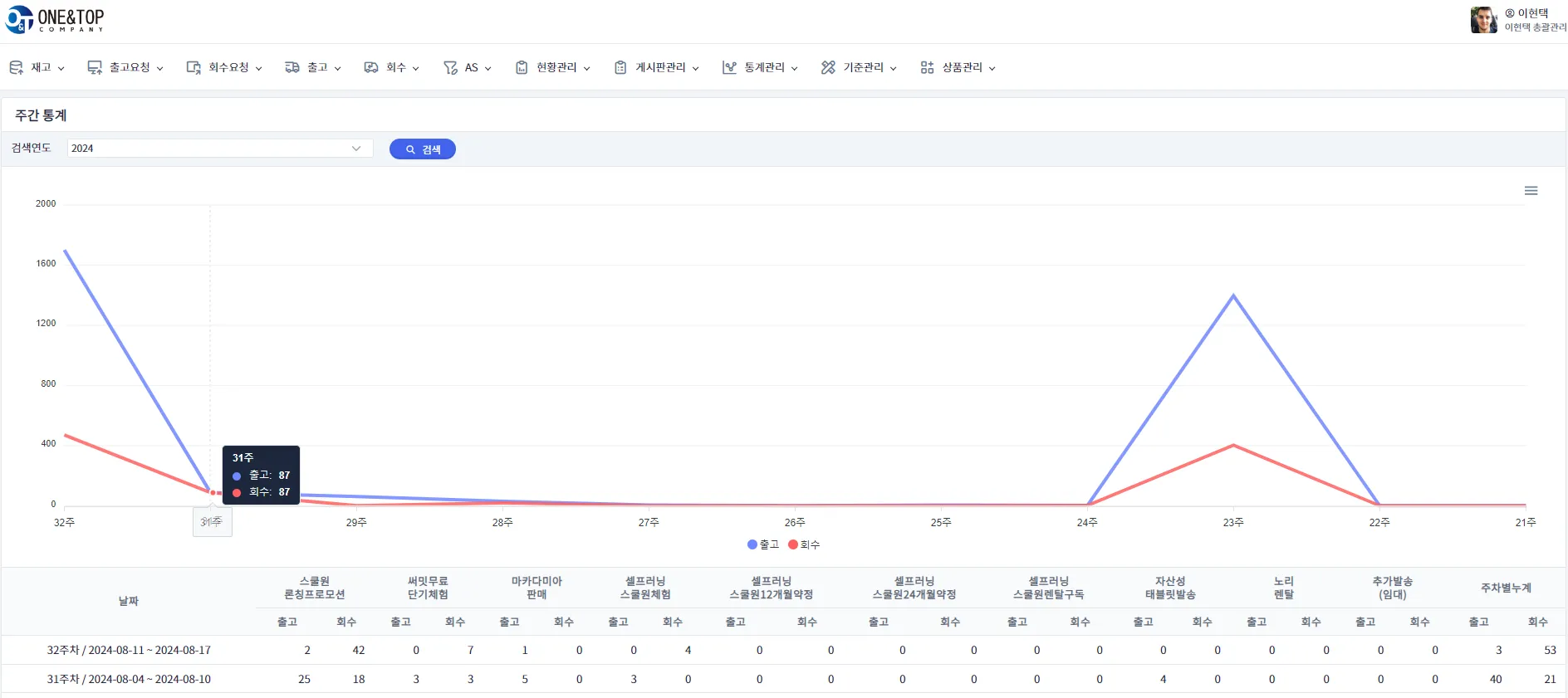
Task: Click the AS filter icon
Action: [x=450, y=67]
